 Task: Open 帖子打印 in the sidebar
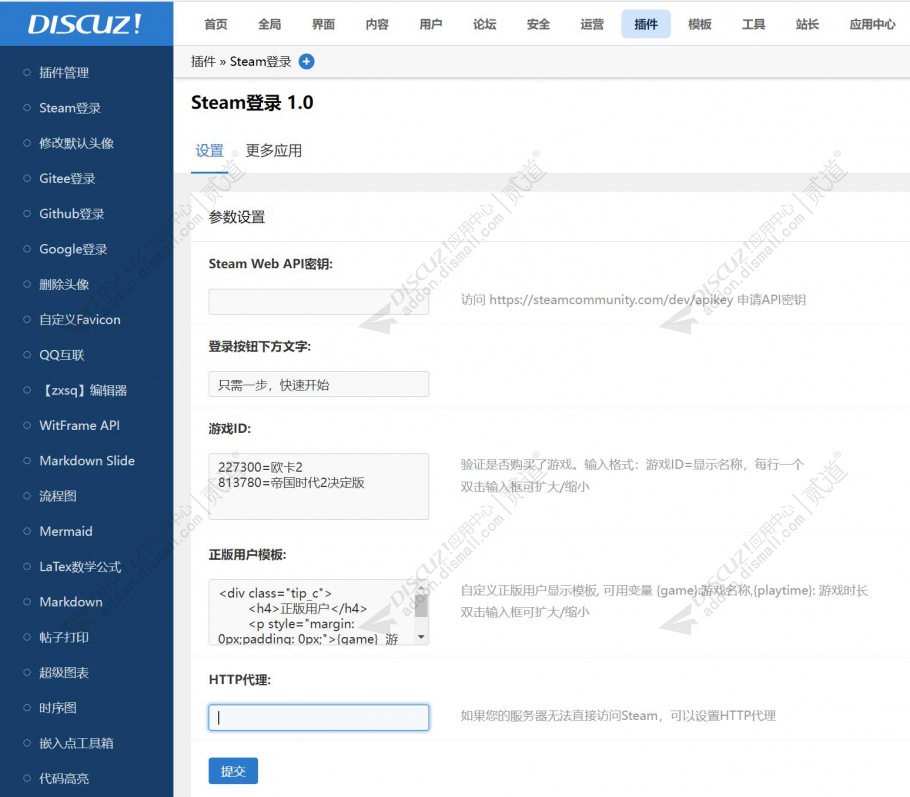point(64,637)
